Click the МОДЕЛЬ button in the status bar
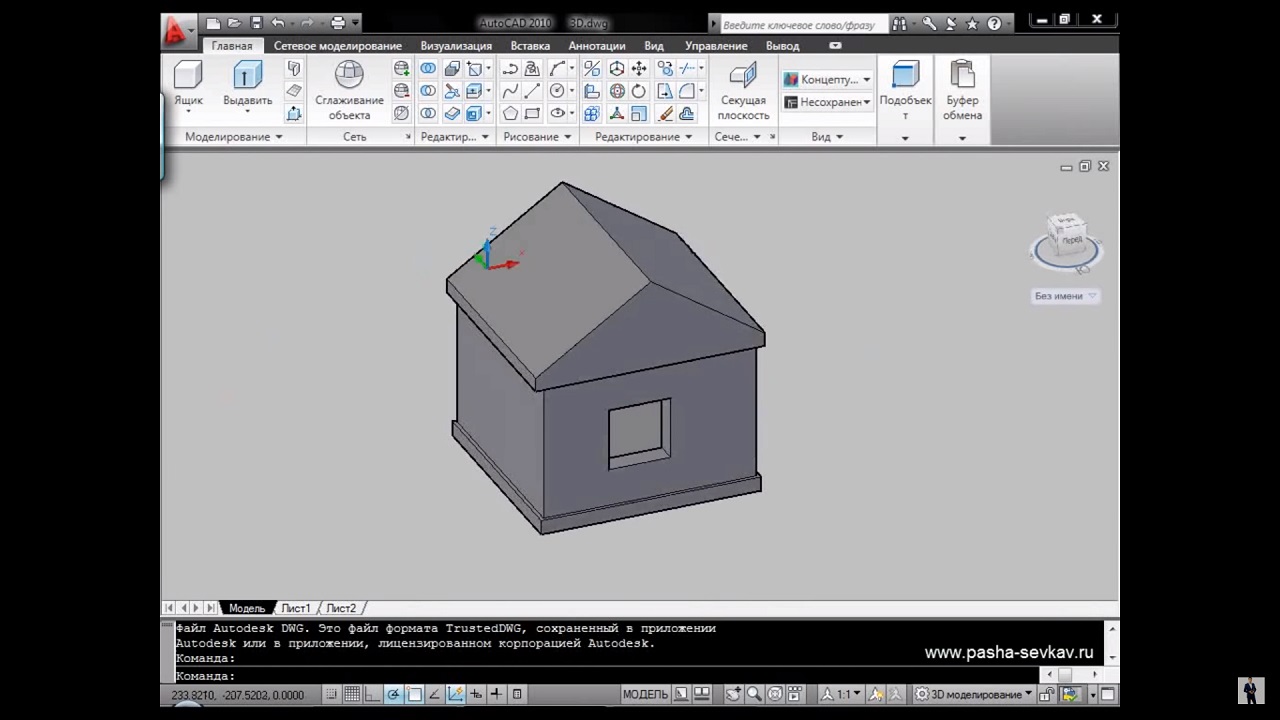The width and height of the screenshot is (1280, 720). [x=645, y=694]
